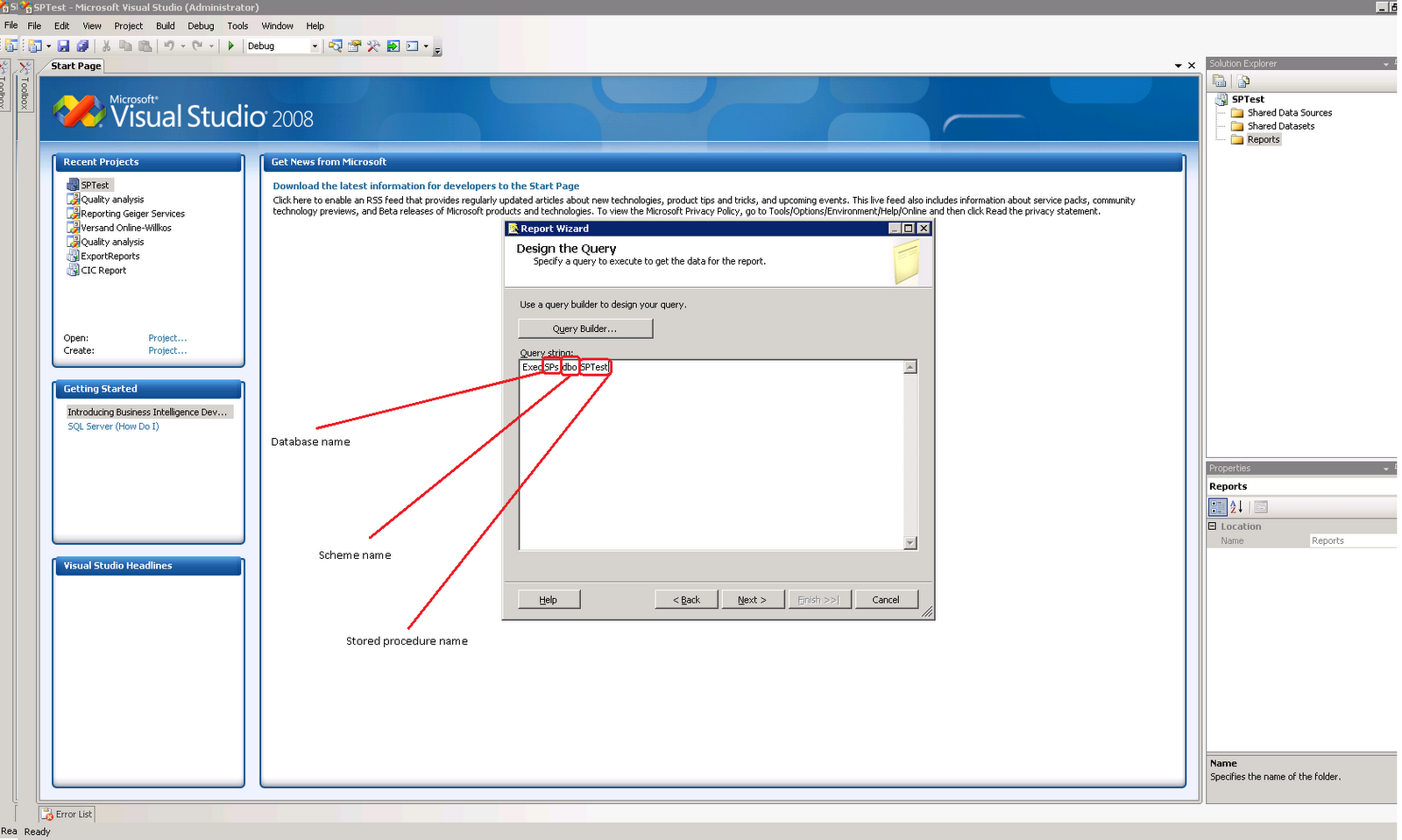Select the Start Page tab
The height and width of the screenshot is (840, 1402).
75,66
